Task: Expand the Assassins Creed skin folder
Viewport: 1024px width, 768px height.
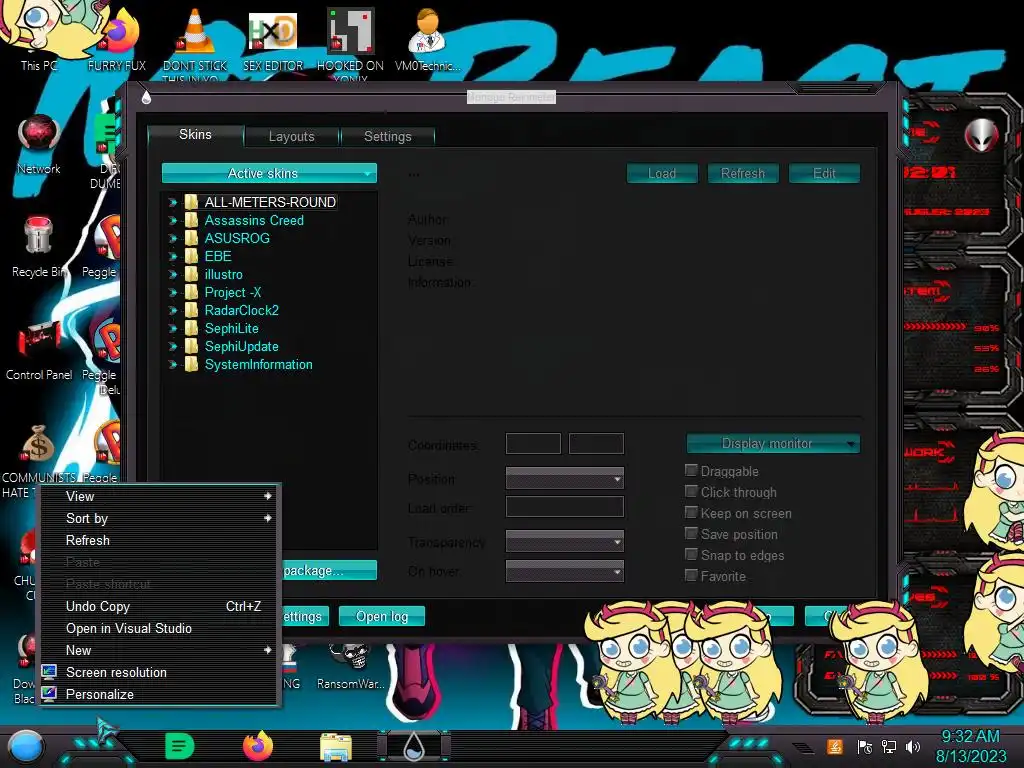Action: click(x=172, y=221)
